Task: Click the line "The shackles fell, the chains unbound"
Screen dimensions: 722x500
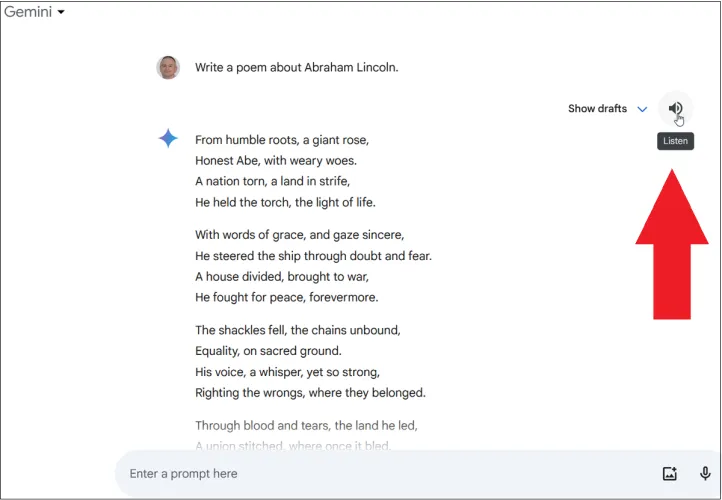Action: click(297, 330)
